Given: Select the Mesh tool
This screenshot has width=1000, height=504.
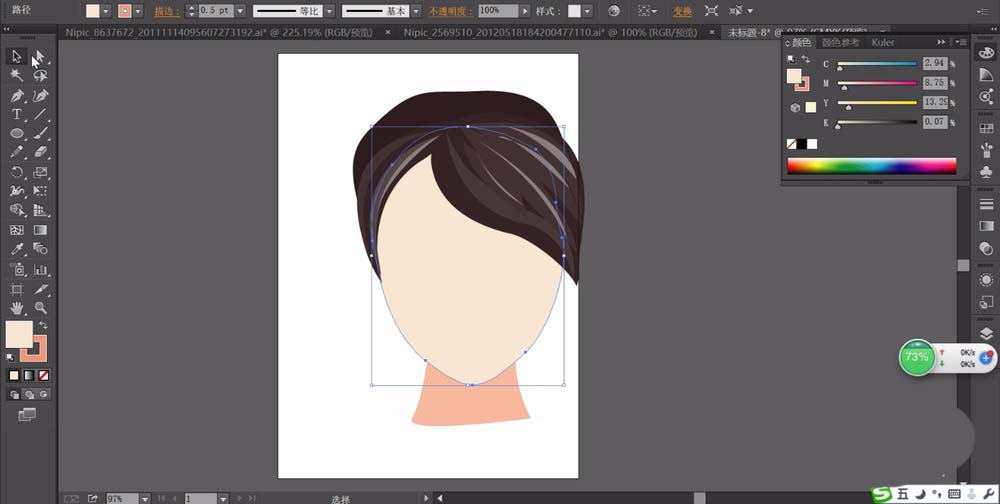Looking at the screenshot, I should (17, 230).
